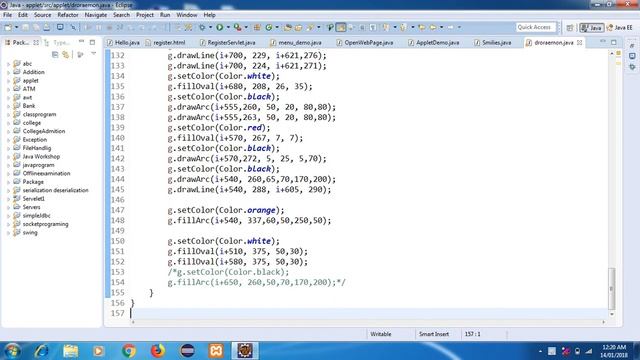The image size is (640, 360).
Task: Click the Back navigation arrow icon
Action: [x=432, y=27]
